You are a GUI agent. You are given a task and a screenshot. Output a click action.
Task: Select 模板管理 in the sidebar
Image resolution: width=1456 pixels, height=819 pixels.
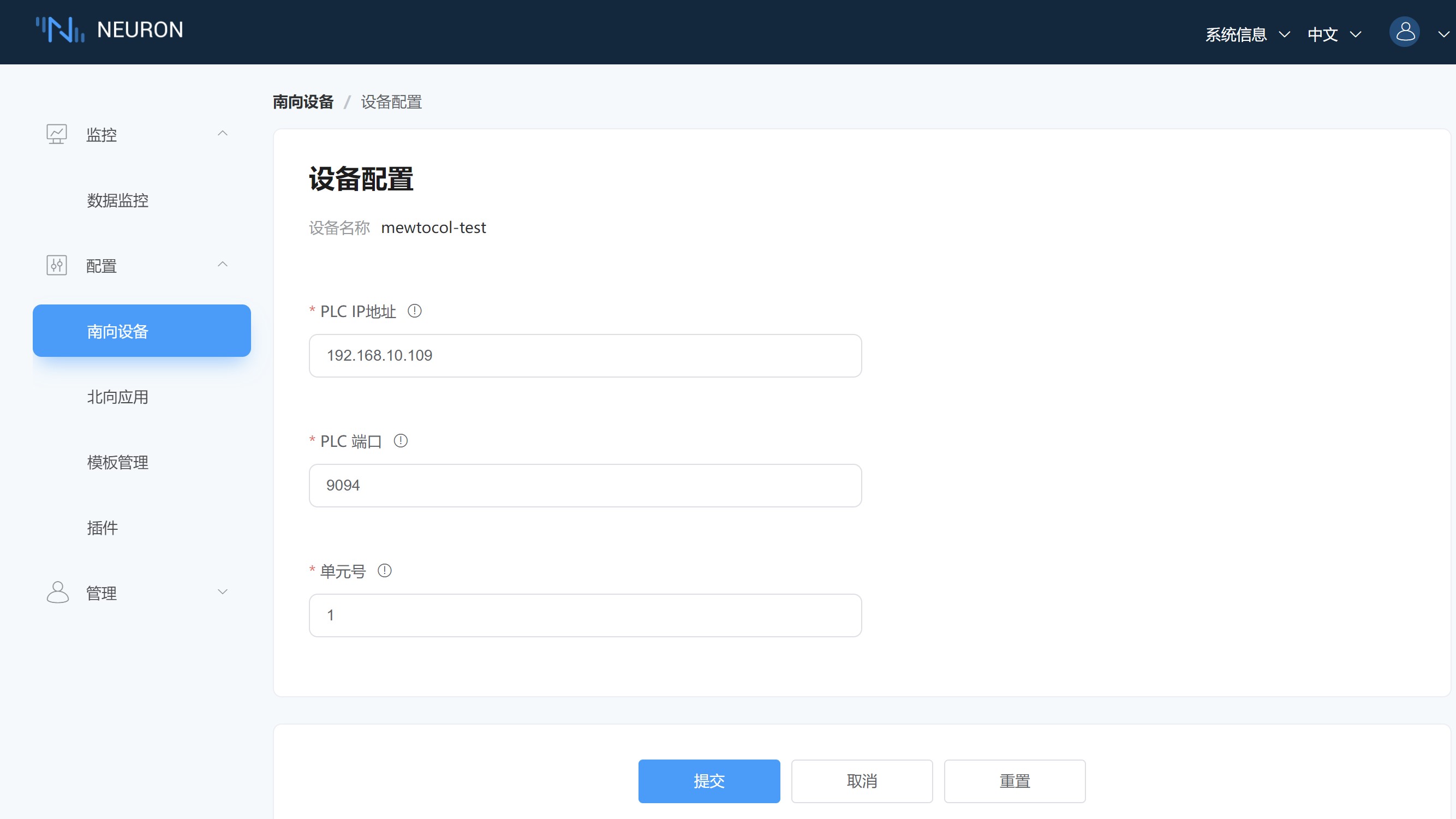(x=117, y=462)
